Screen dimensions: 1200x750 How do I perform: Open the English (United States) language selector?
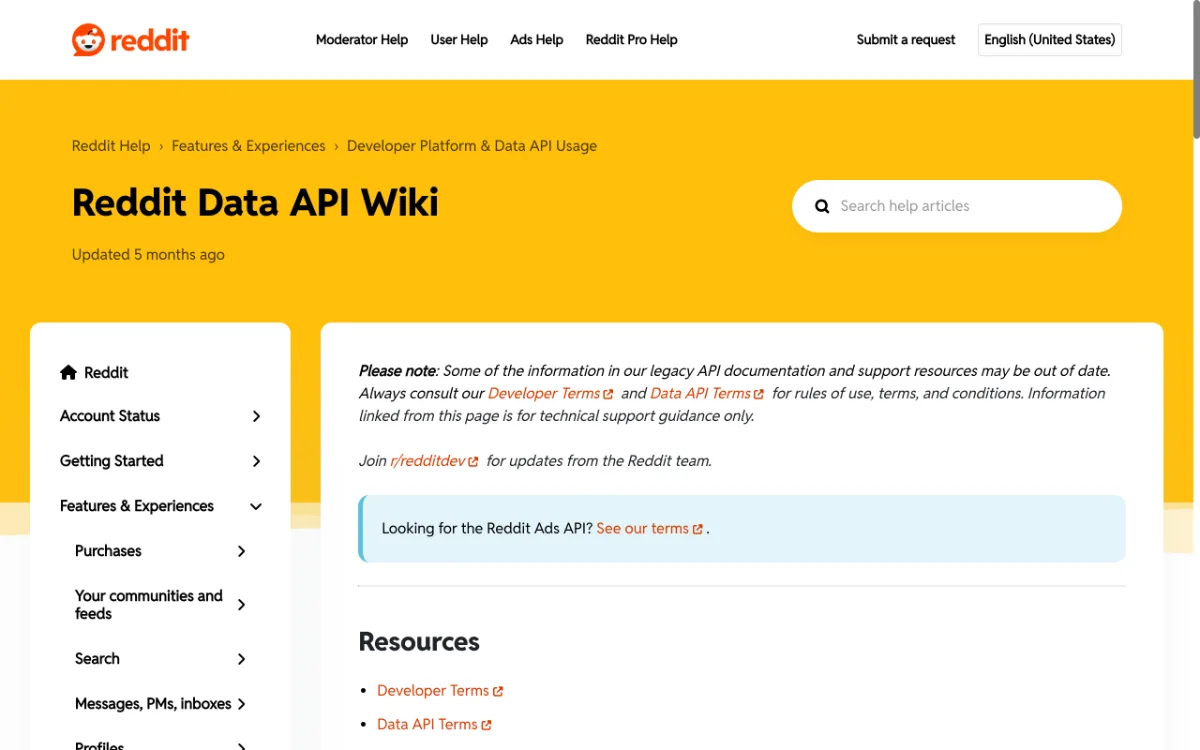(1050, 40)
